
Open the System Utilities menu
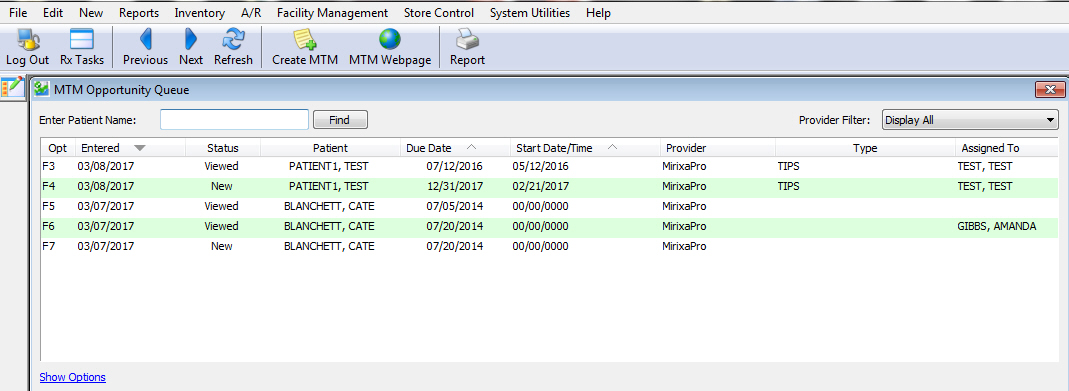click(x=530, y=13)
